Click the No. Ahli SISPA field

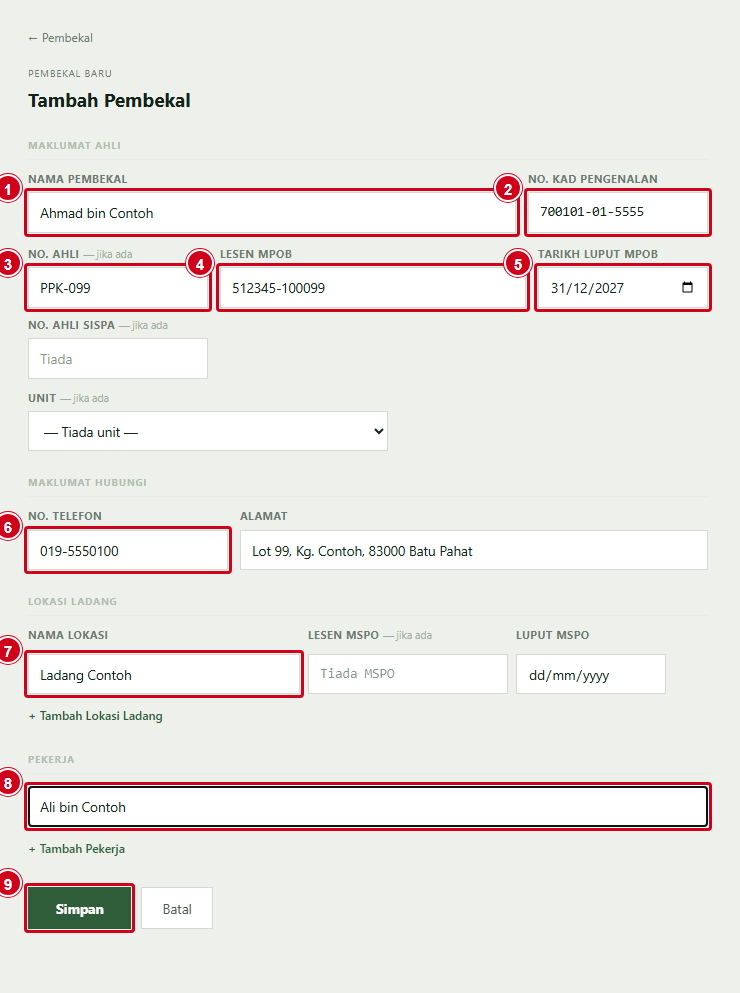click(x=118, y=358)
